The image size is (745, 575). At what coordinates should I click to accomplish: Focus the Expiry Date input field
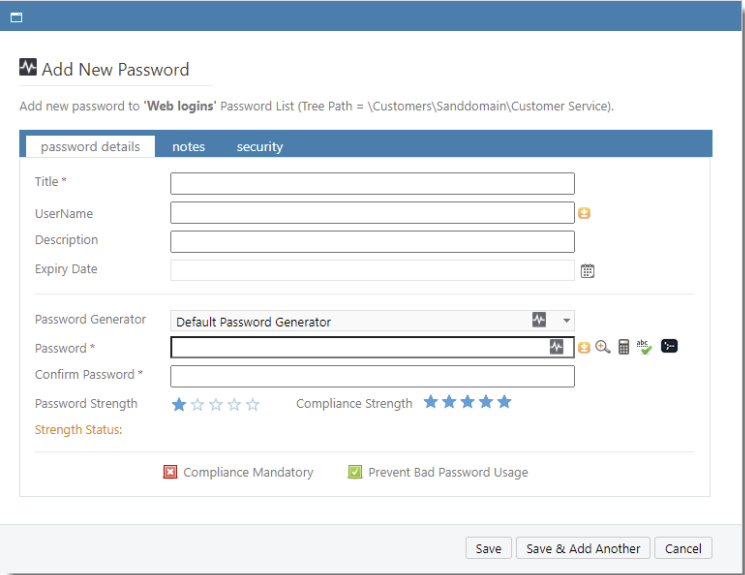[372, 270]
